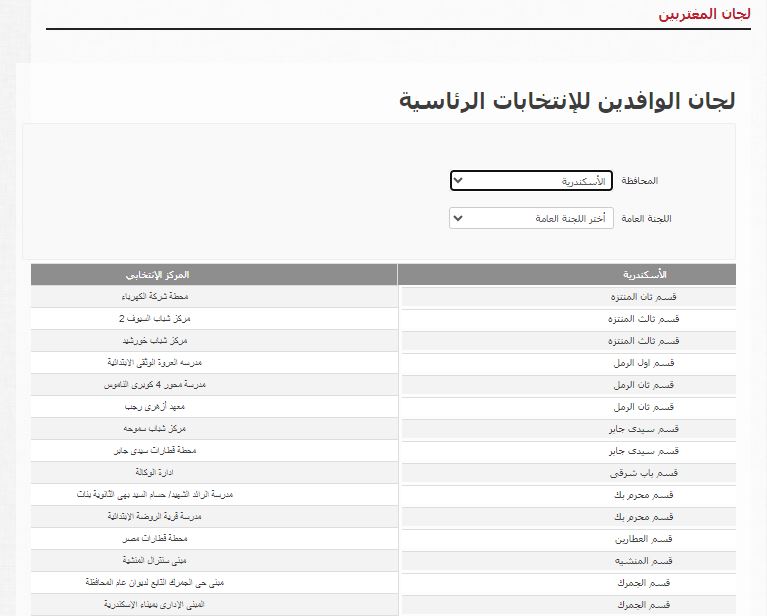Open the أختر اللجنة العامة dropdown
The height and width of the screenshot is (616, 767).
(x=531, y=218)
